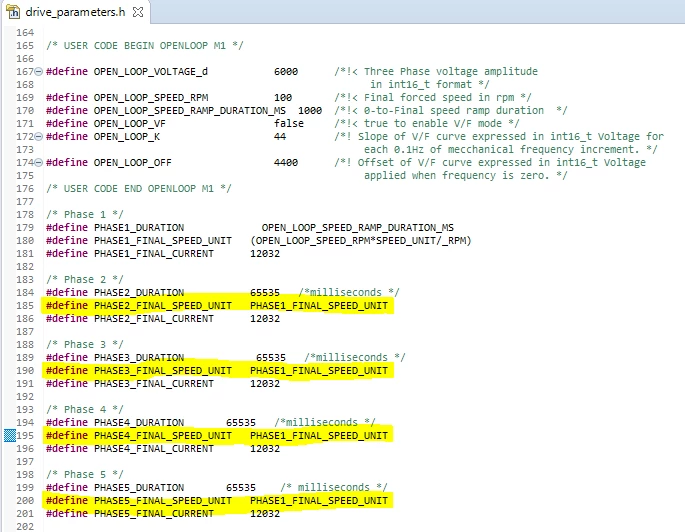Click the Three Phase voltage amplitude comment
The height and width of the screenshot is (532, 685).
[x=436, y=71]
